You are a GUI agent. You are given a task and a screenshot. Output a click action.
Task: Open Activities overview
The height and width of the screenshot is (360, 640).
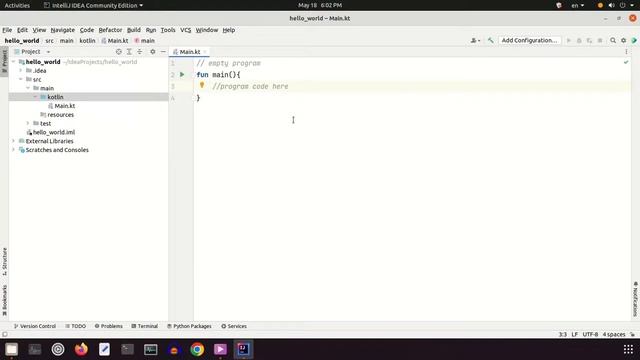tap(17, 5)
